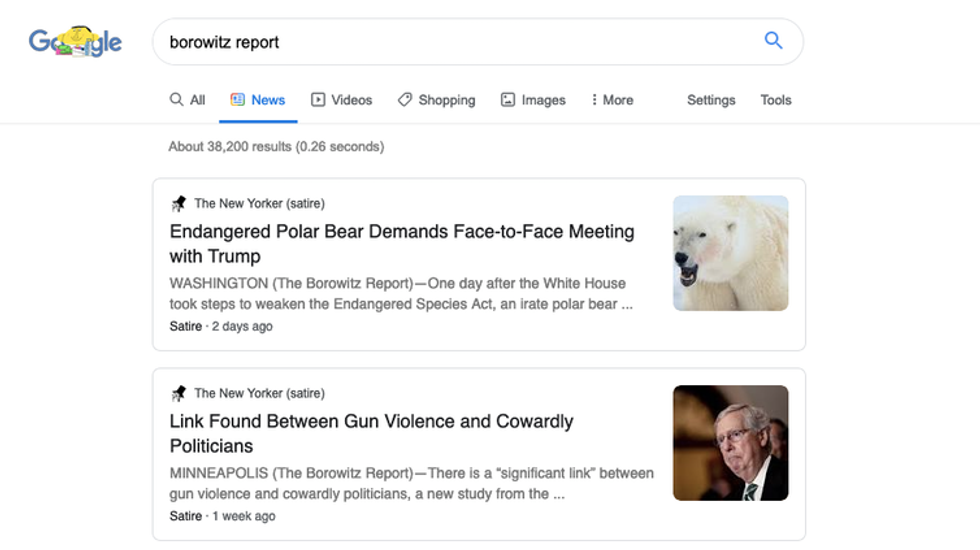Click The New Yorker (satire) source on second result
This screenshot has height=550, width=980.
tap(259, 394)
